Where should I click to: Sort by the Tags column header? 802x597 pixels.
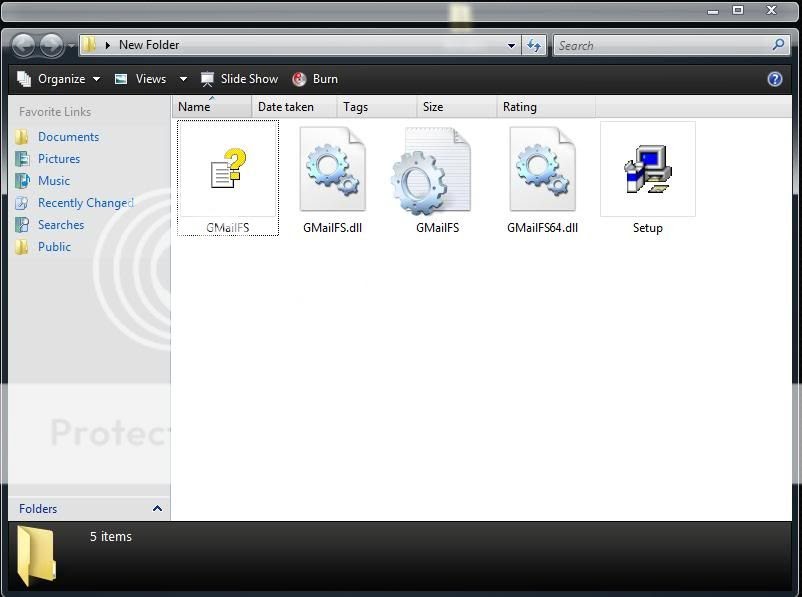tap(377, 107)
